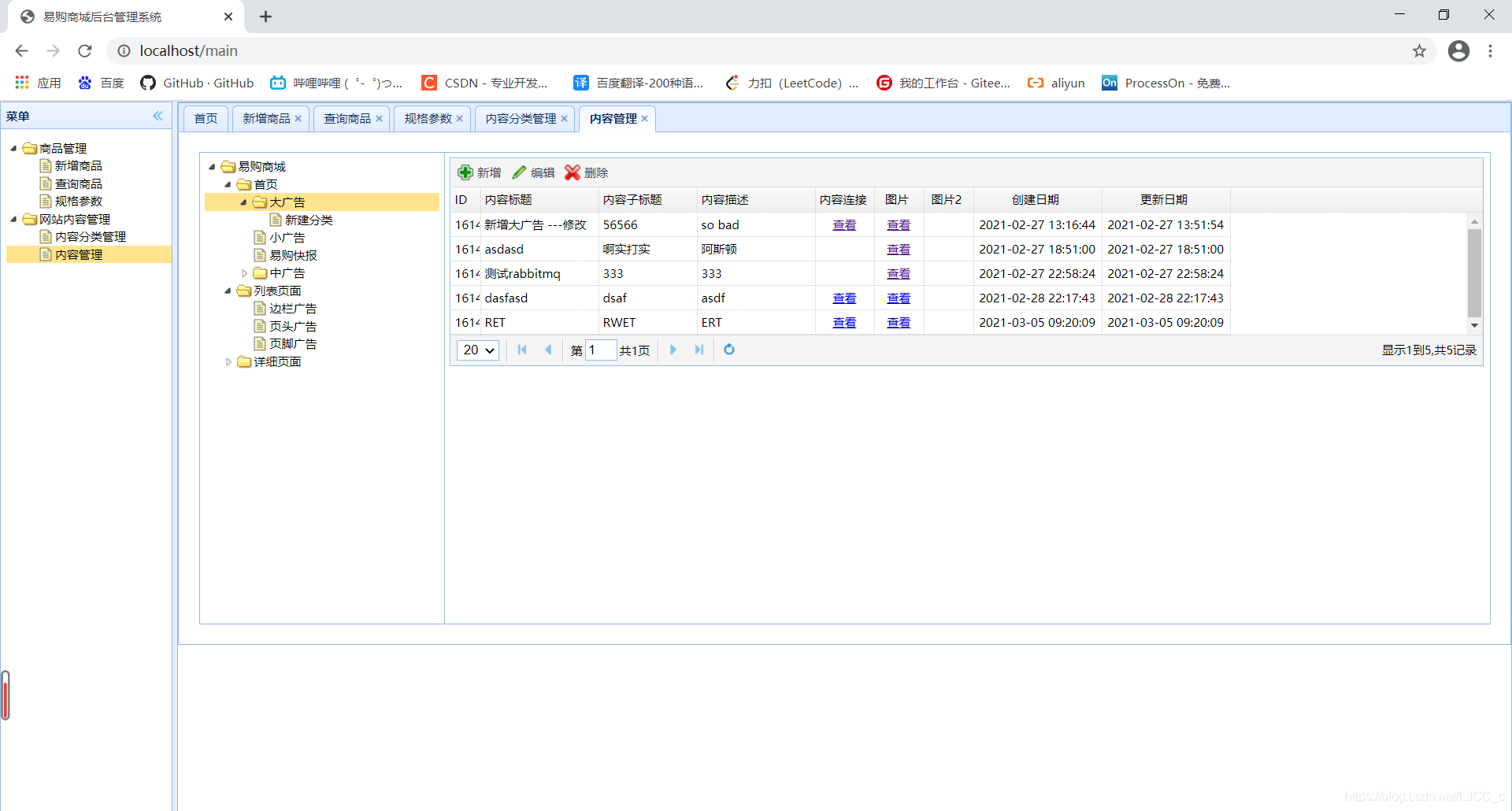Select the row titled 测试rabbitmq
Image resolution: width=1512 pixels, height=811 pixels.
click(x=840, y=274)
